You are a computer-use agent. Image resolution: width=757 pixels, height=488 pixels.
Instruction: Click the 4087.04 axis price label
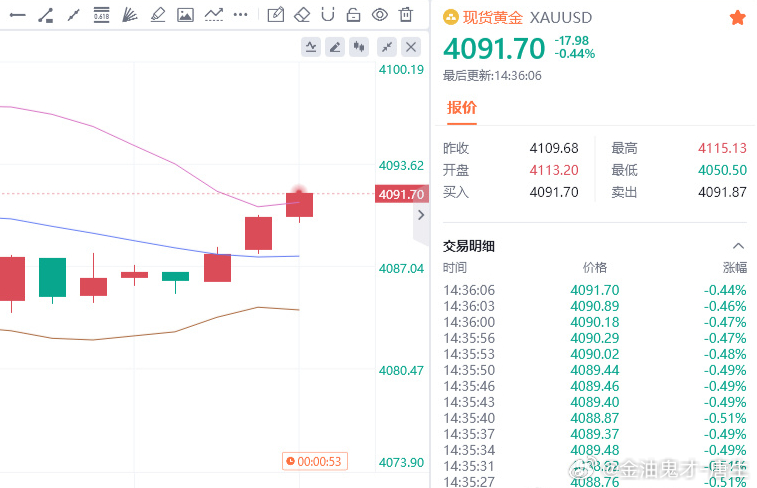pyautogui.click(x=401, y=268)
